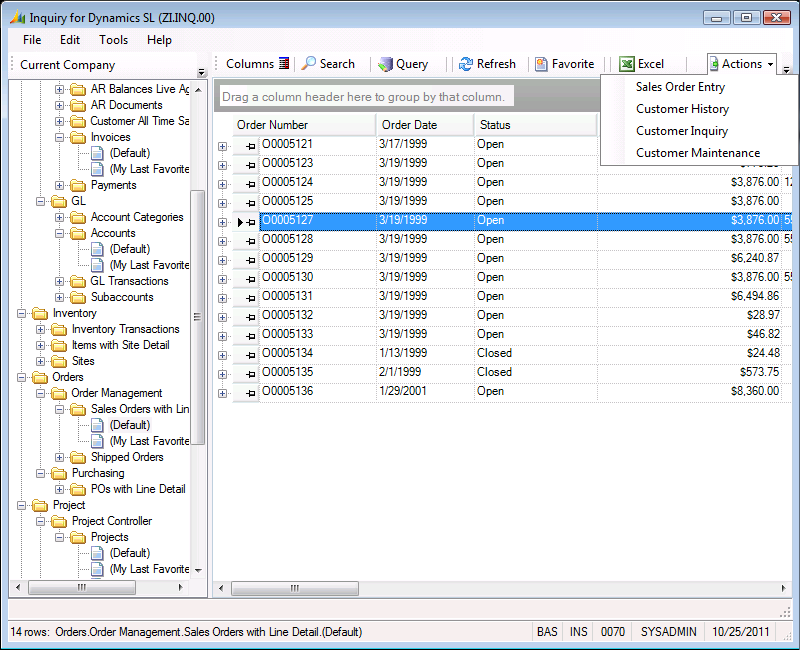Expand order row O0005121

pos(222,145)
